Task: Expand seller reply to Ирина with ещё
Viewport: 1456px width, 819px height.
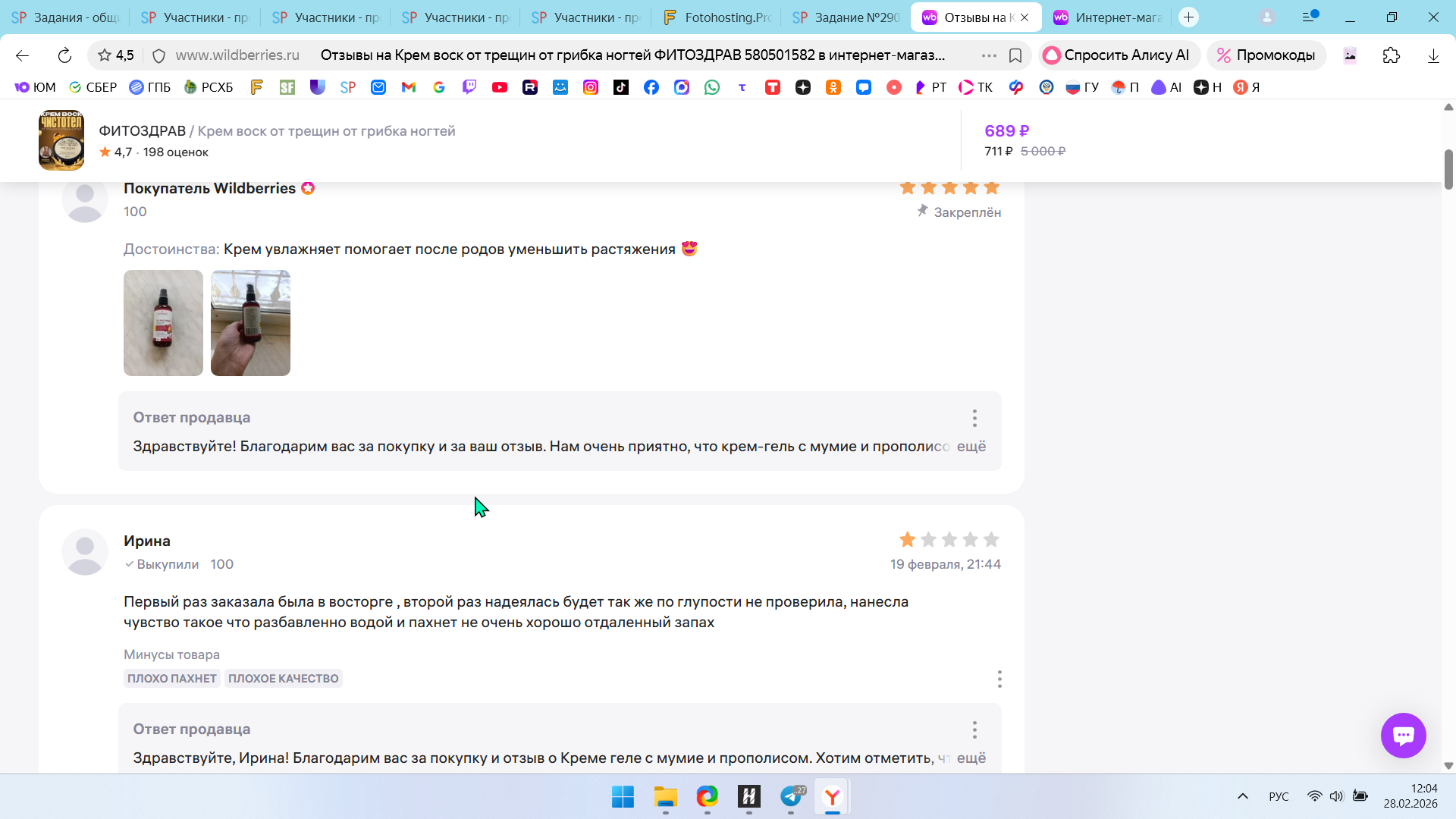Action: click(971, 758)
